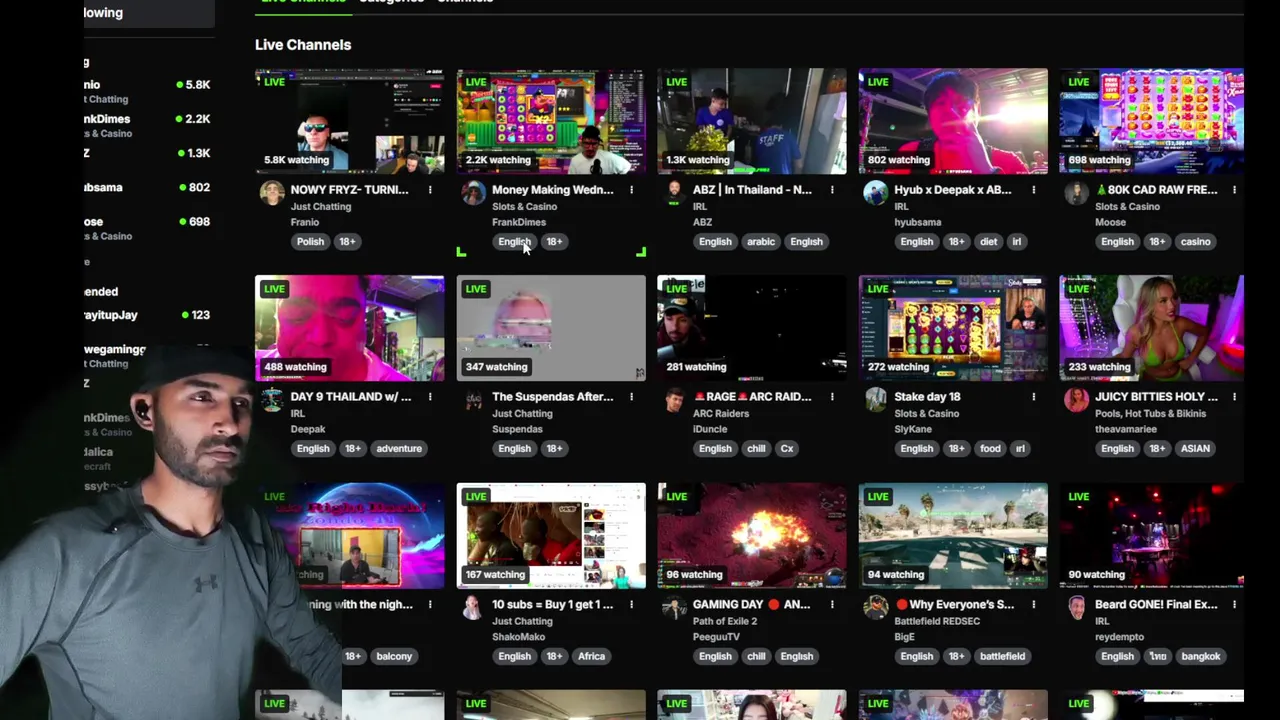This screenshot has height=720, width=1280.
Task: Open options menu for NOWY FRYZ stream
Action: tap(430, 190)
